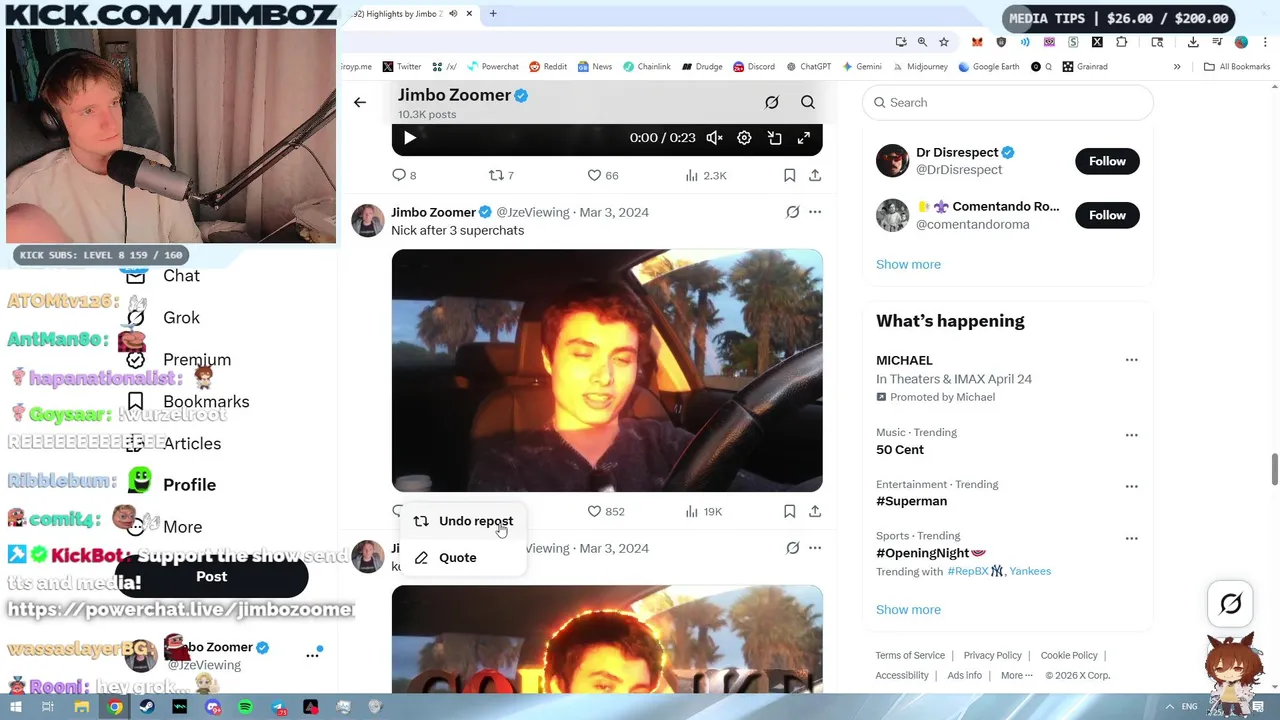1280x720 pixels.
Task: Open Steam from the taskbar
Action: tap(147, 707)
